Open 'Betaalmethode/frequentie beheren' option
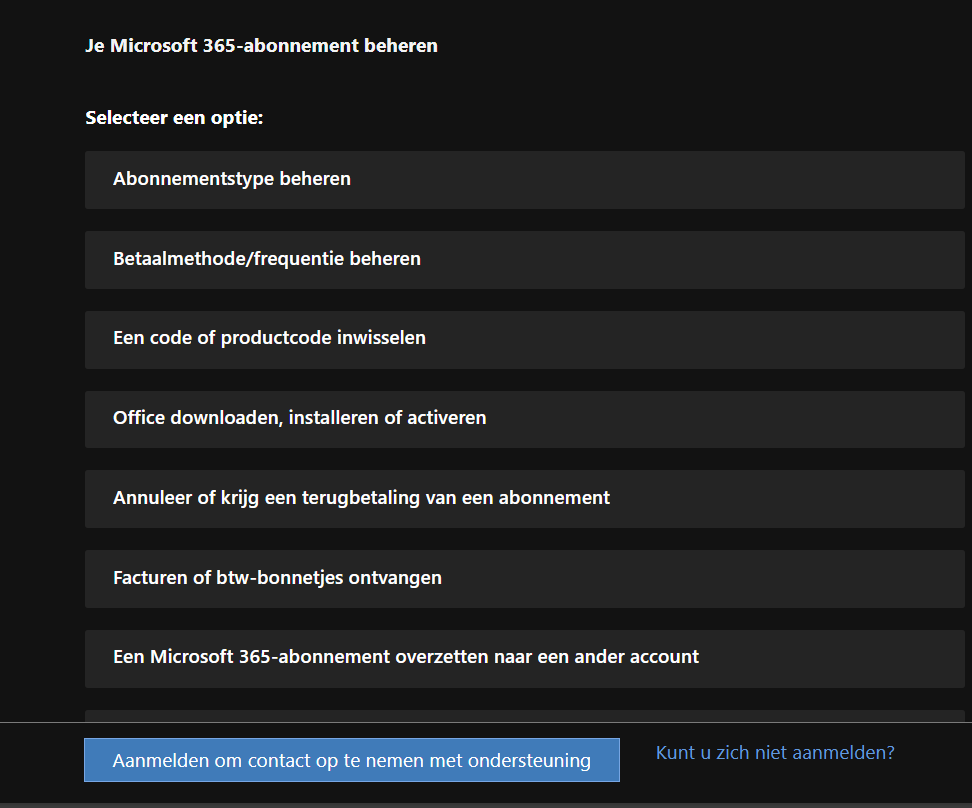 pos(524,259)
